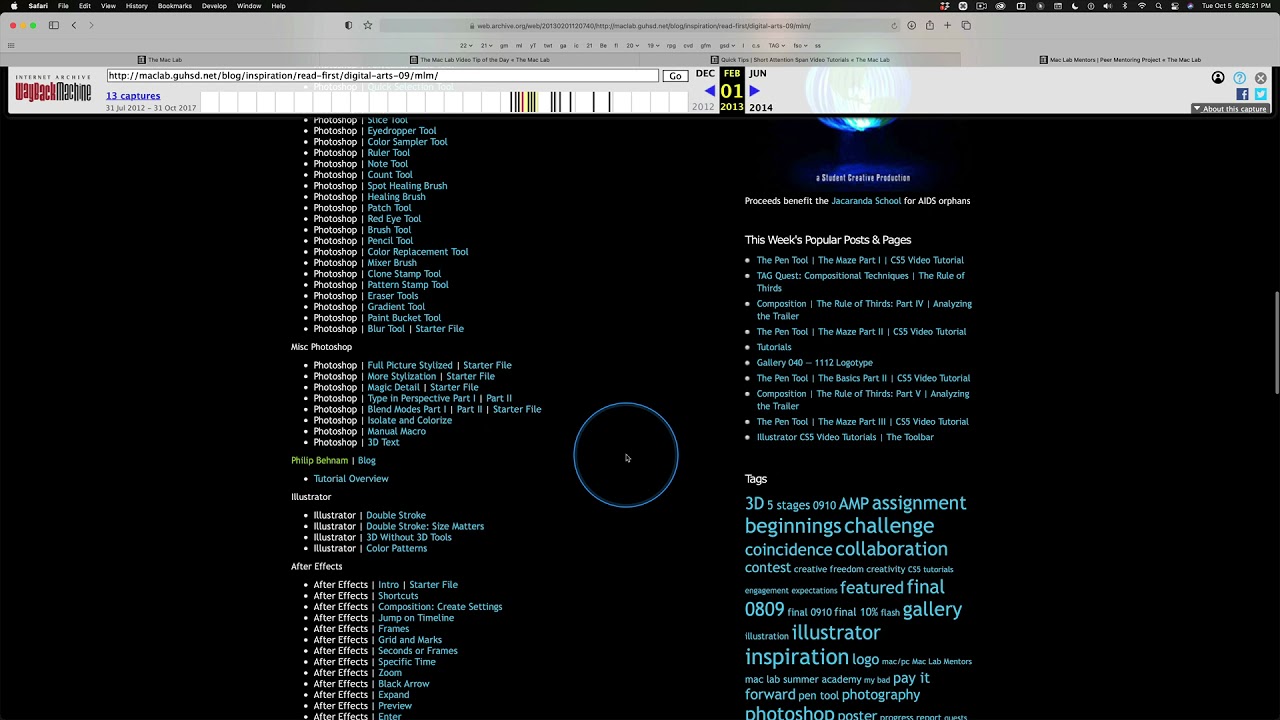Click the 'illustrator' tag in tag cloud

coord(836,632)
